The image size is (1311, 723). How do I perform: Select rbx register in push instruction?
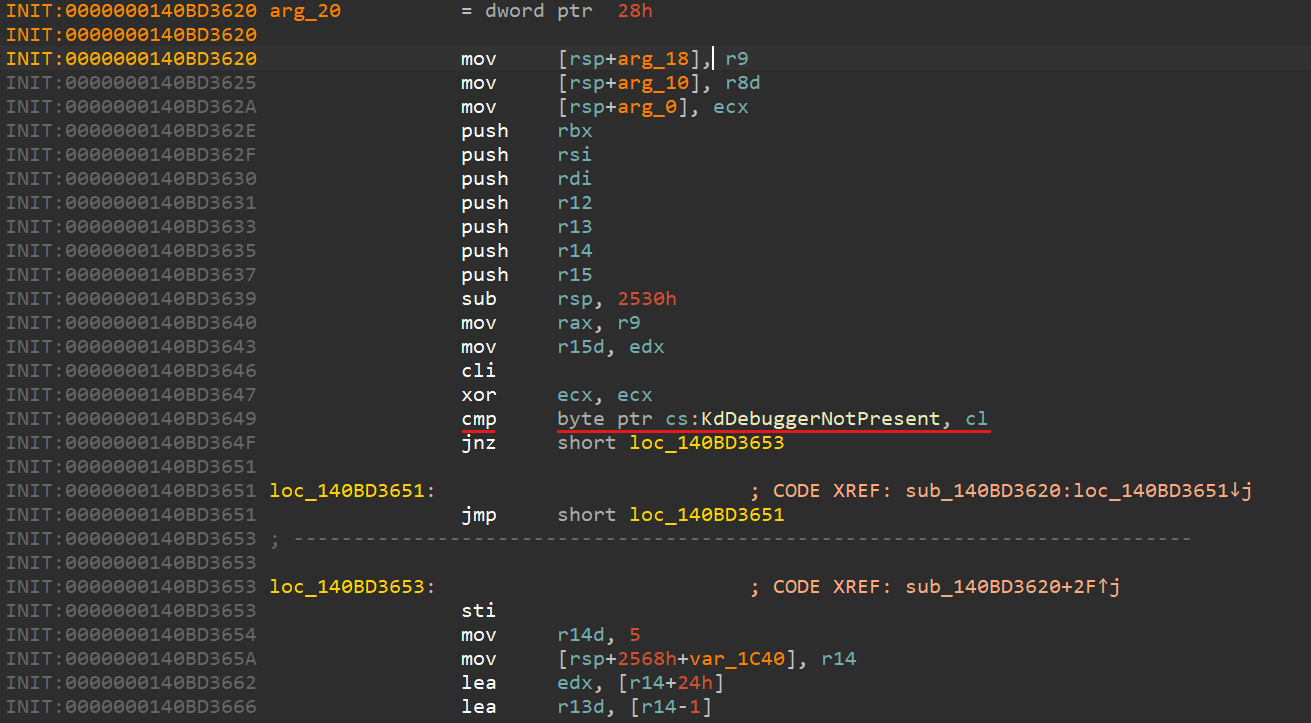(575, 131)
